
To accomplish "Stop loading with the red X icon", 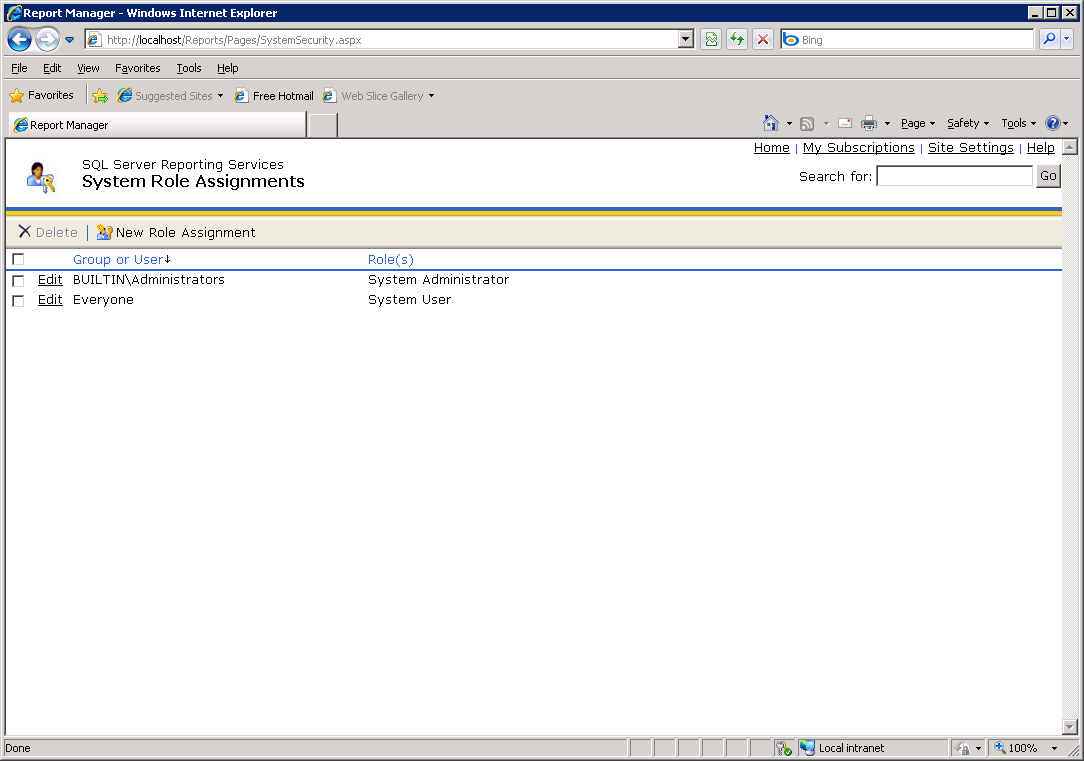I will click(763, 39).
